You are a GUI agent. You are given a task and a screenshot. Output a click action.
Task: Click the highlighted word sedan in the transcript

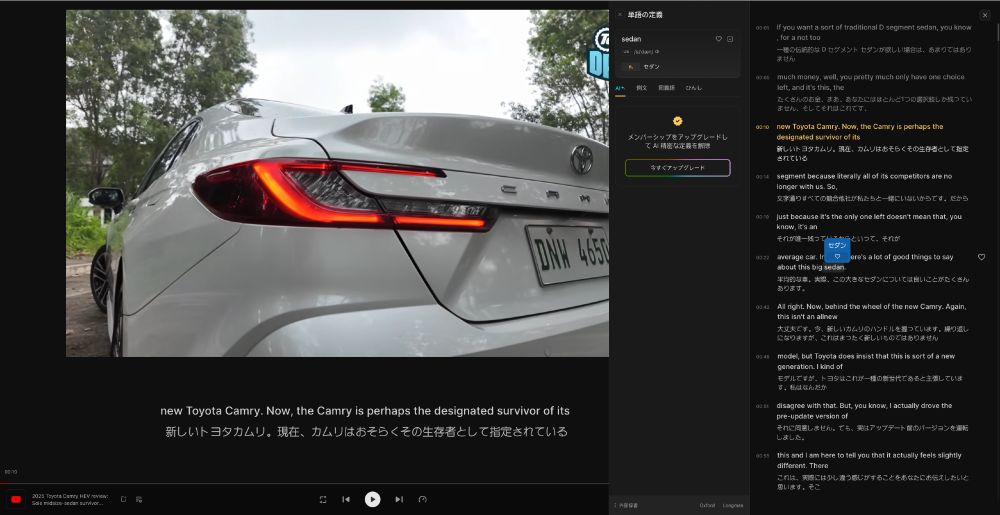(x=834, y=267)
